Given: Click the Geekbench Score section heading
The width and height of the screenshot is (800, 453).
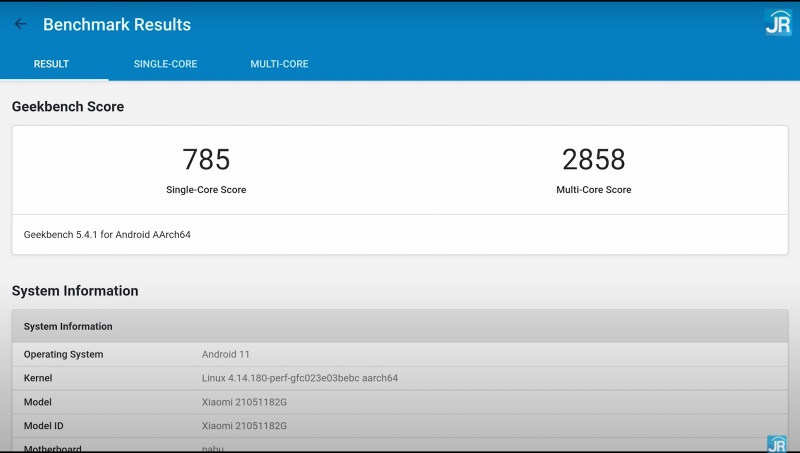Looking at the screenshot, I should tap(68, 106).
